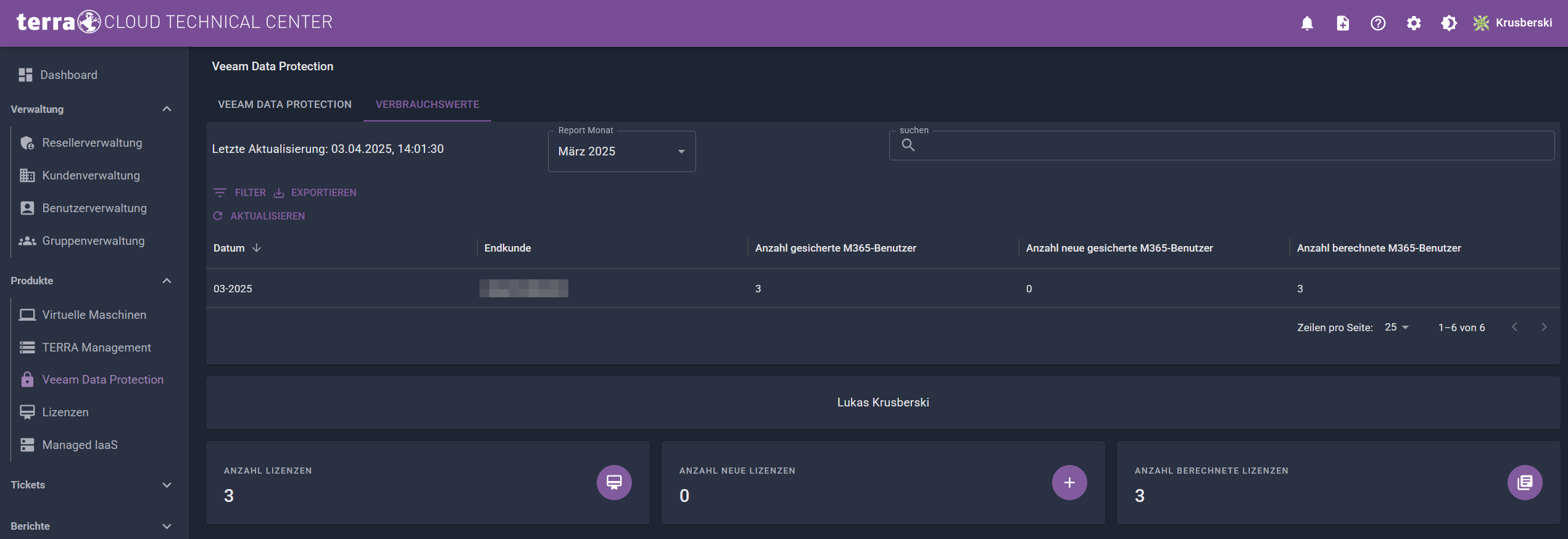Click the 1–6 von 6 pagination text
Image resolution: width=1568 pixels, height=539 pixels.
[x=1461, y=327]
